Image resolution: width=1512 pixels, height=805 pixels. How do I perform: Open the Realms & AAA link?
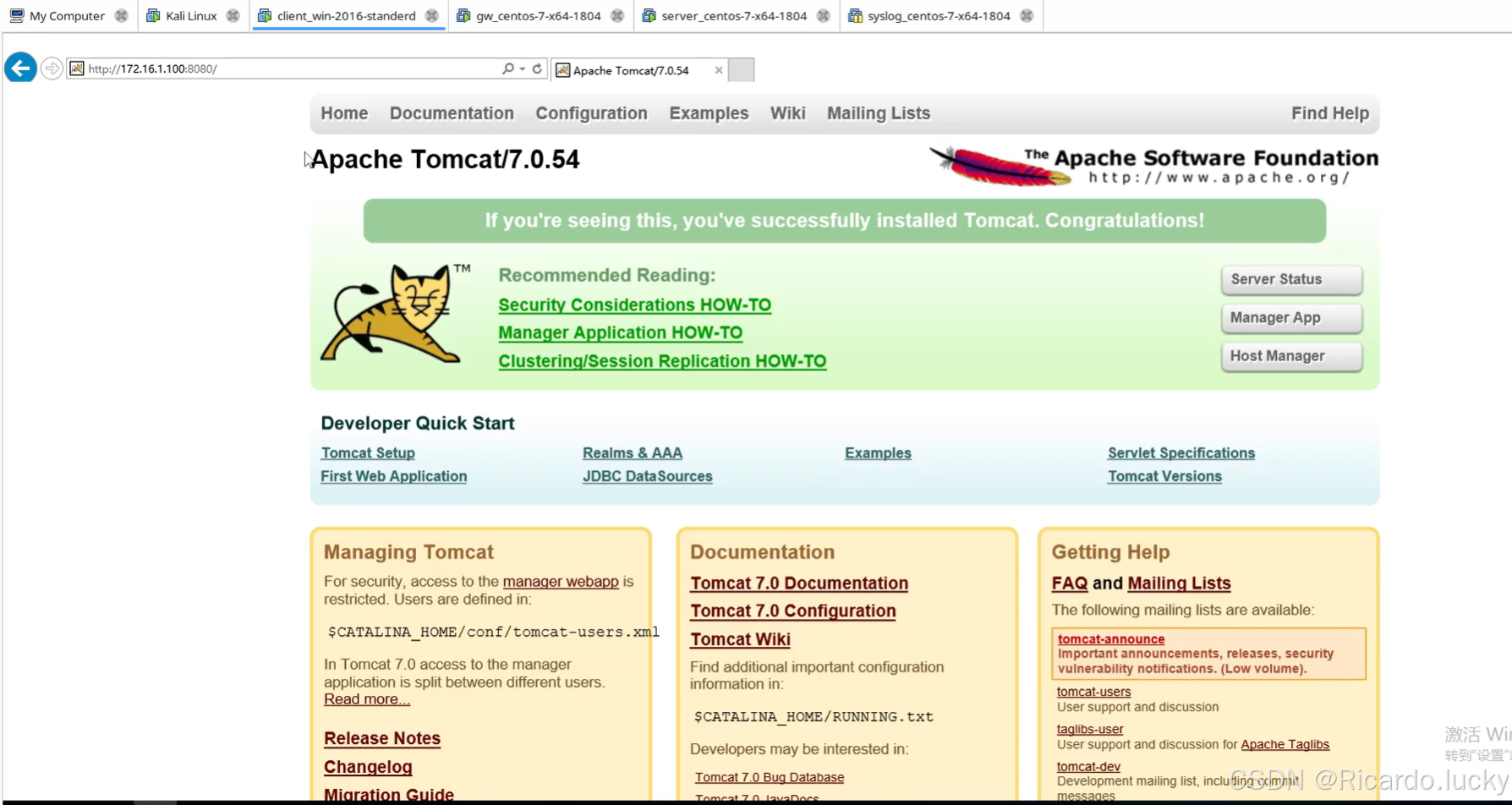point(632,453)
